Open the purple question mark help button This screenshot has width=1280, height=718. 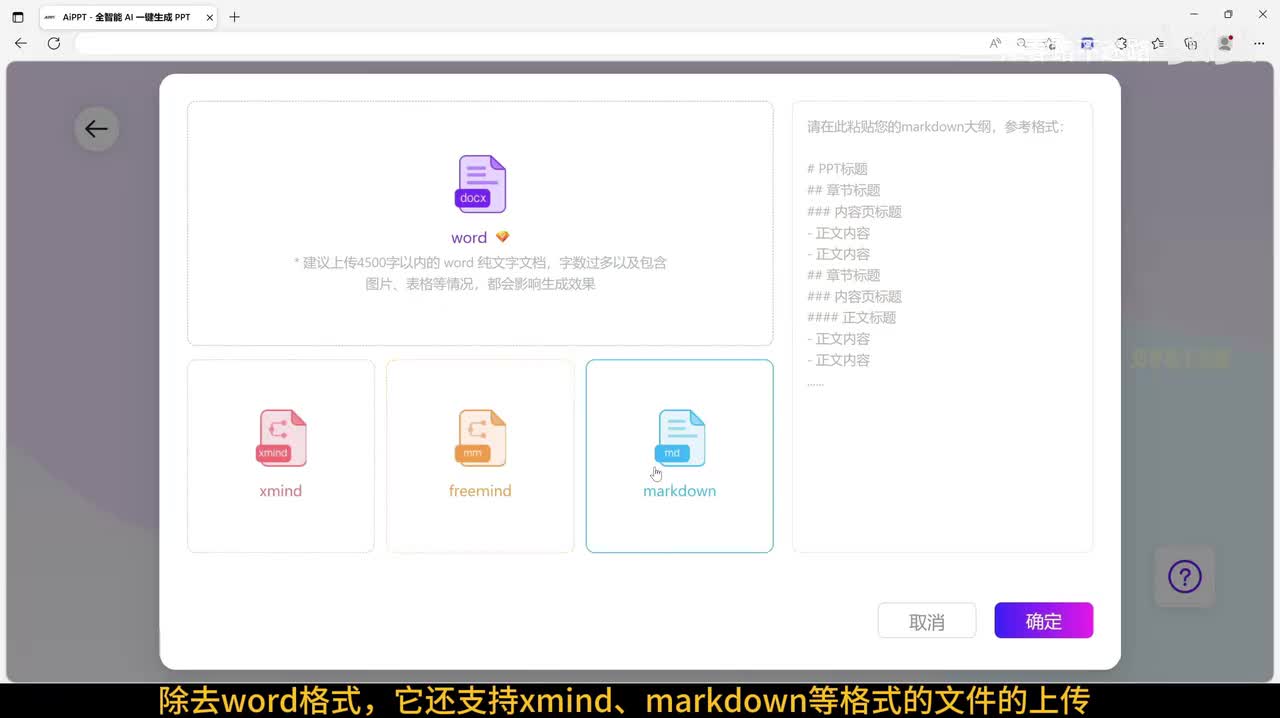click(x=1185, y=577)
